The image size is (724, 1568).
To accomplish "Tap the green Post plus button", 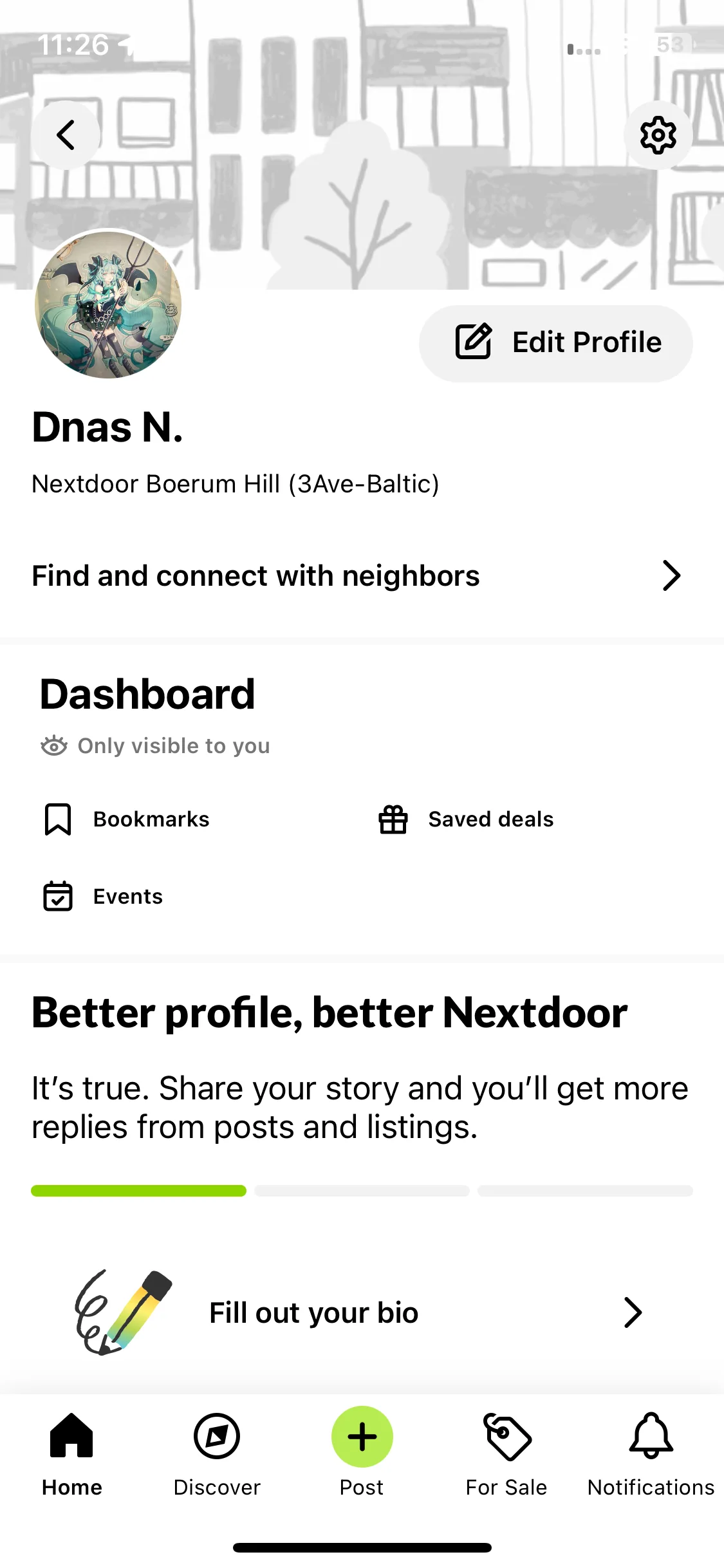I will click(362, 1437).
